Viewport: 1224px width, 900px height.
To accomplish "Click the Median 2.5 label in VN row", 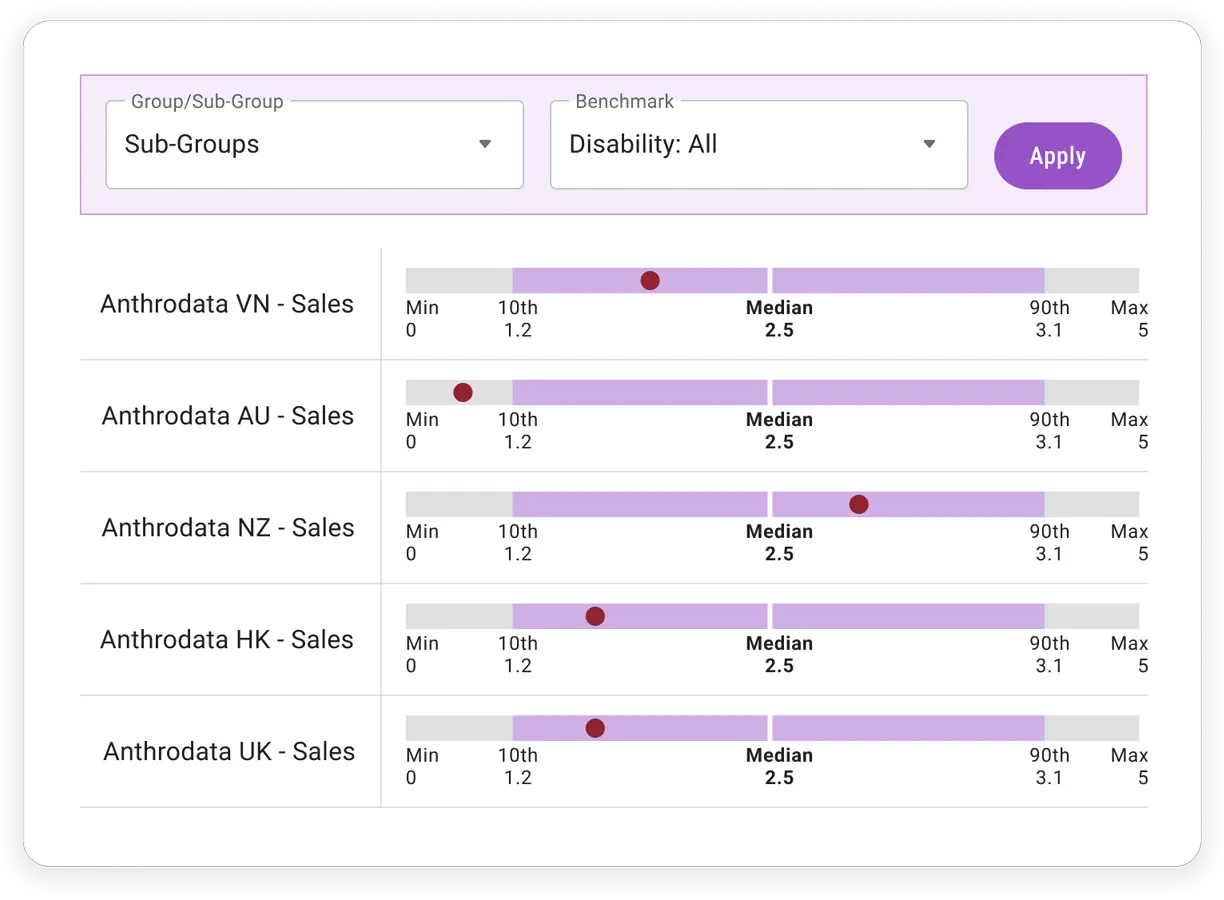I will (779, 319).
